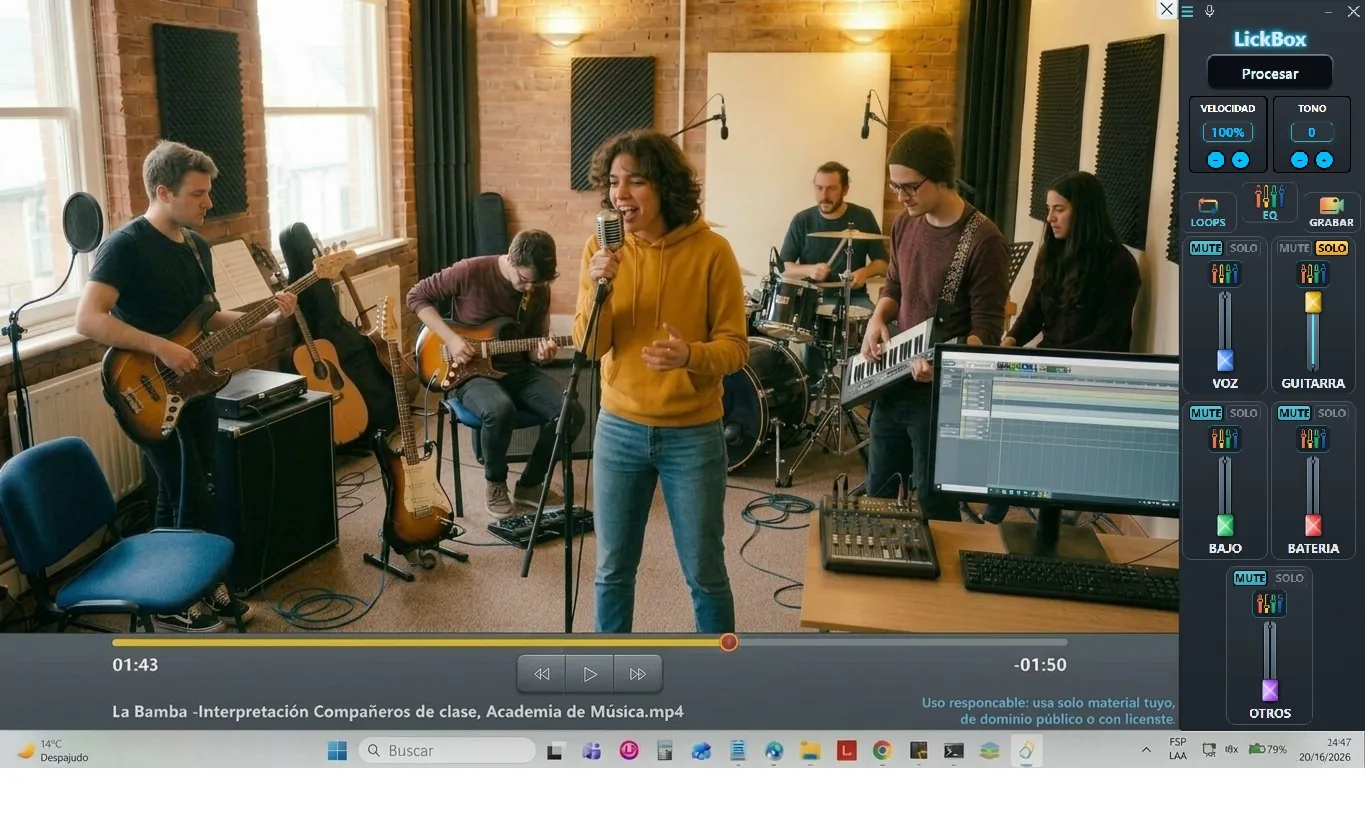Open the BATERIA track equalizer icon
Image resolution: width=1365 pixels, height=823 pixels.
(x=1313, y=438)
